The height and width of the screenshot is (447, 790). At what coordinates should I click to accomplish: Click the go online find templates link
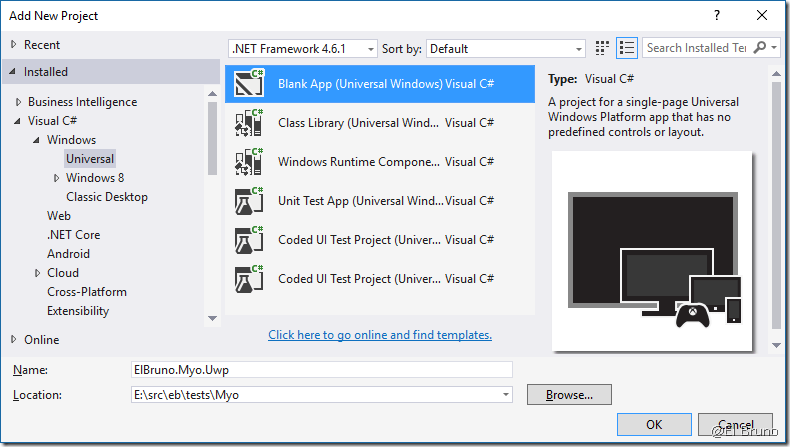pos(380,335)
